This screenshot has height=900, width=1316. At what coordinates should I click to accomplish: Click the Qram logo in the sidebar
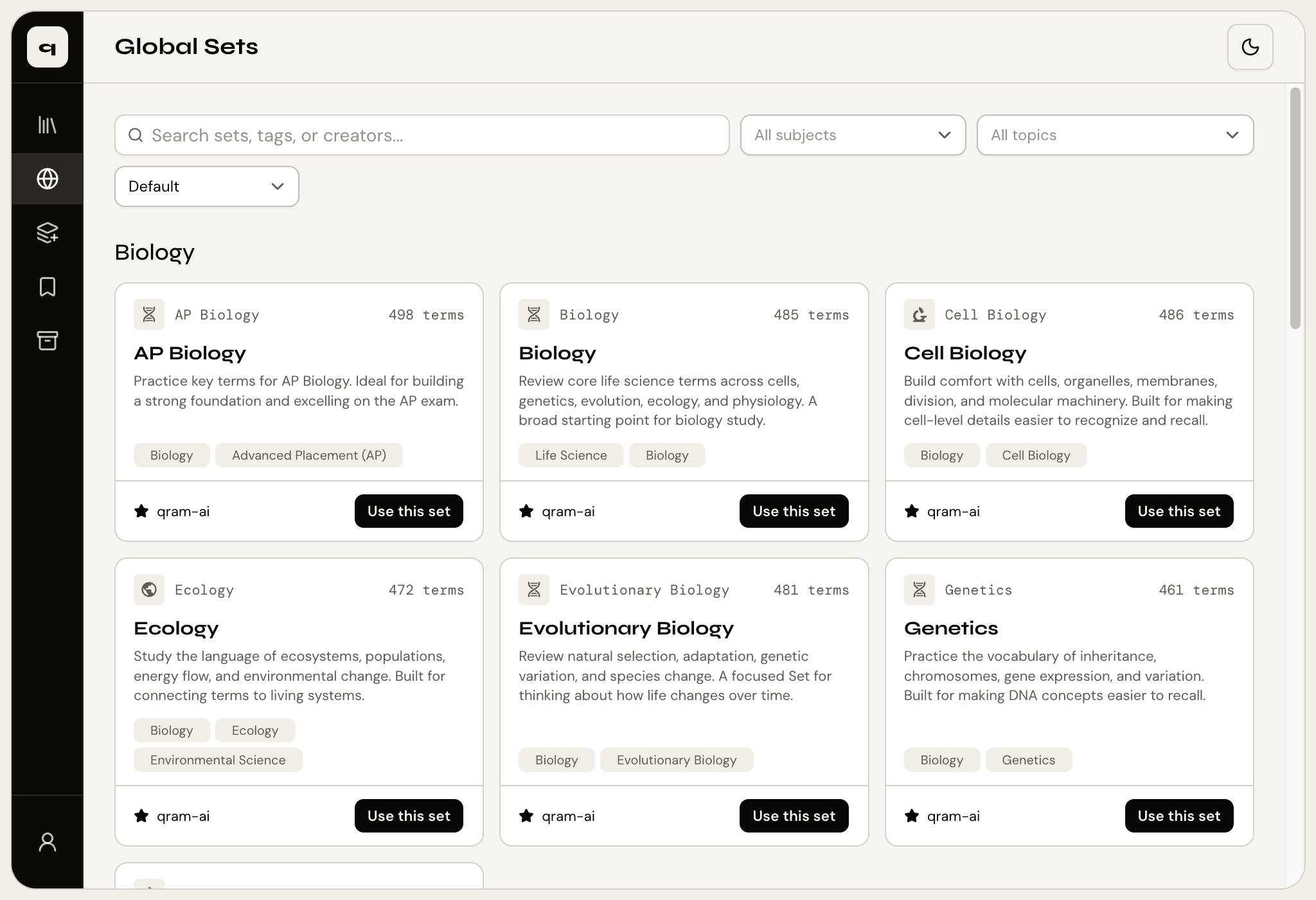[x=48, y=47]
